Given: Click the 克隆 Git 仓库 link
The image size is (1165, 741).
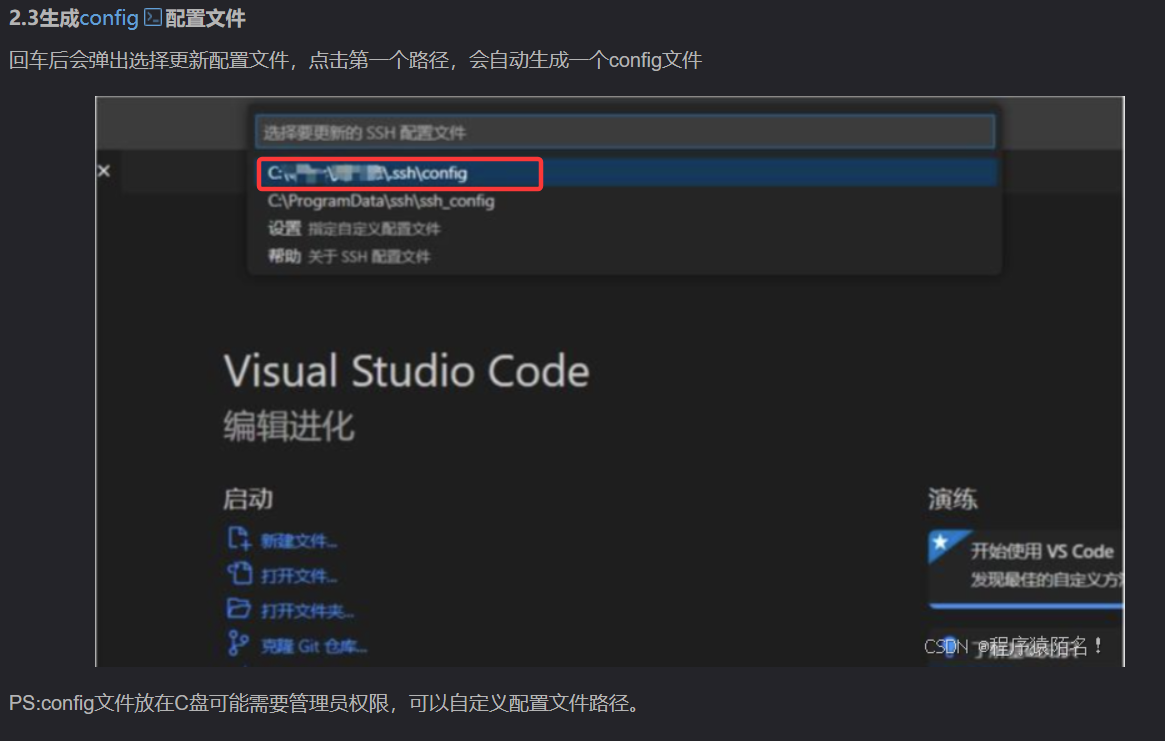Looking at the screenshot, I should 314,646.
